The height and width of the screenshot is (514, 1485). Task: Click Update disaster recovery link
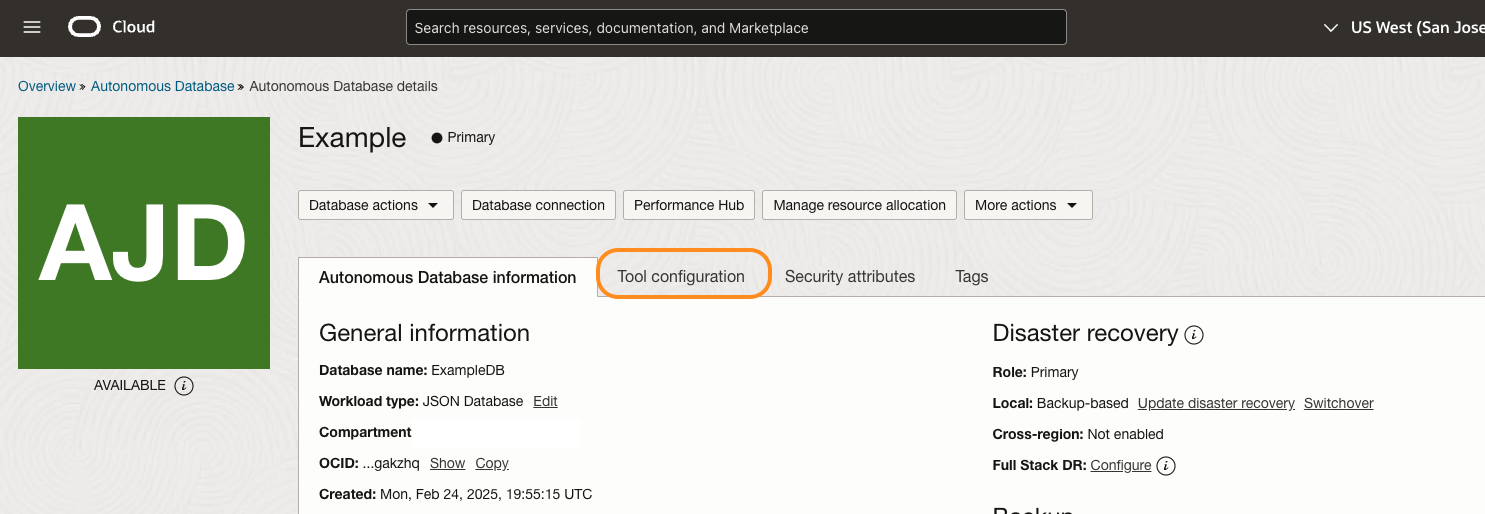1216,403
